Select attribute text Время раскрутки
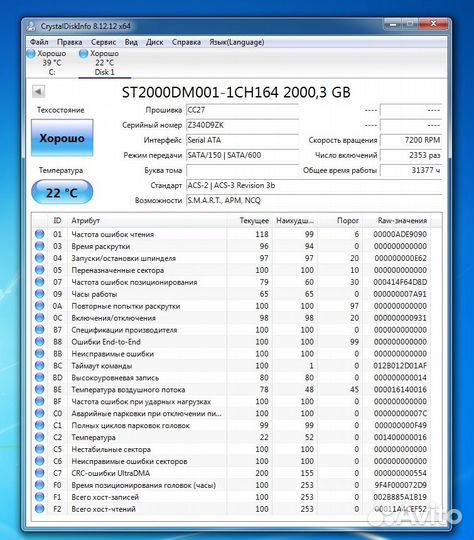This screenshot has width=474, height=540. pyautogui.click(x=101, y=246)
